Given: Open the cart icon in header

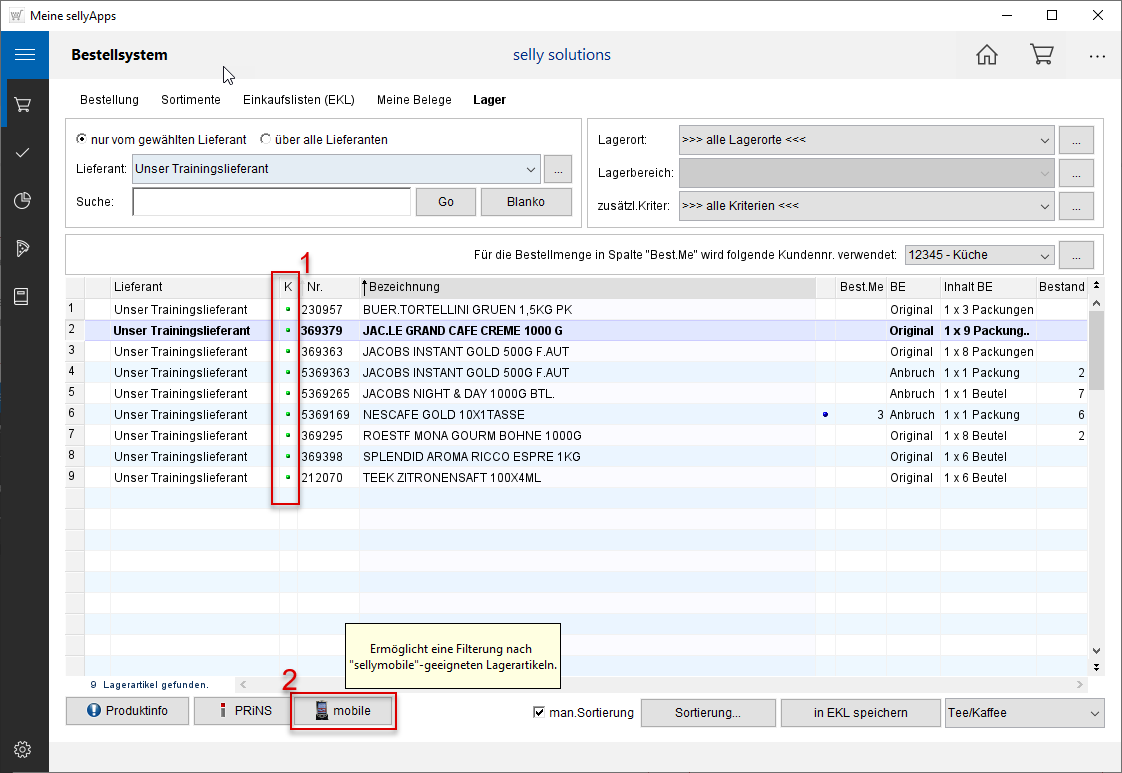Looking at the screenshot, I should [x=1041, y=55].
